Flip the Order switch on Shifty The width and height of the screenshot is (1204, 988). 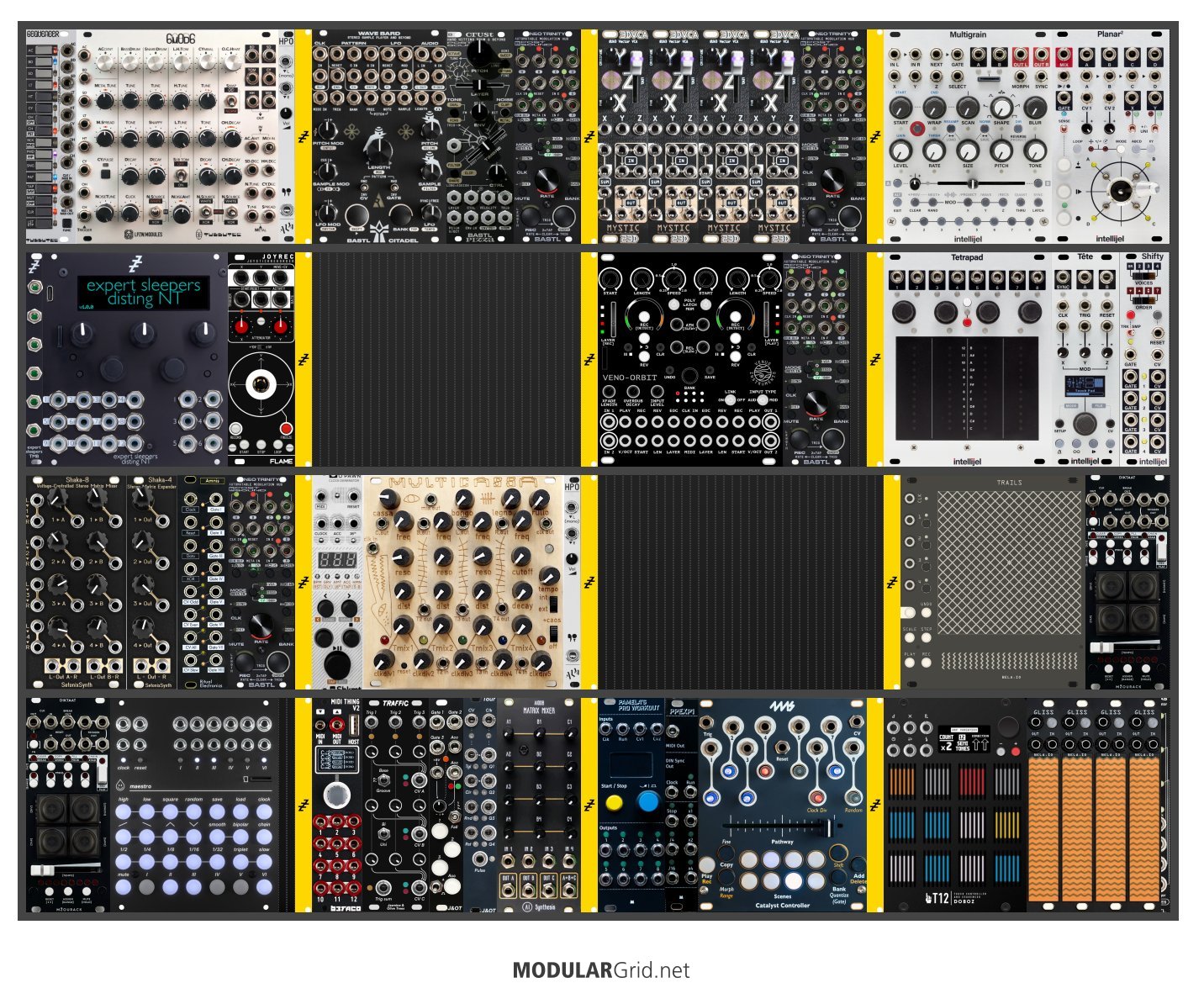pos(1143,299)
